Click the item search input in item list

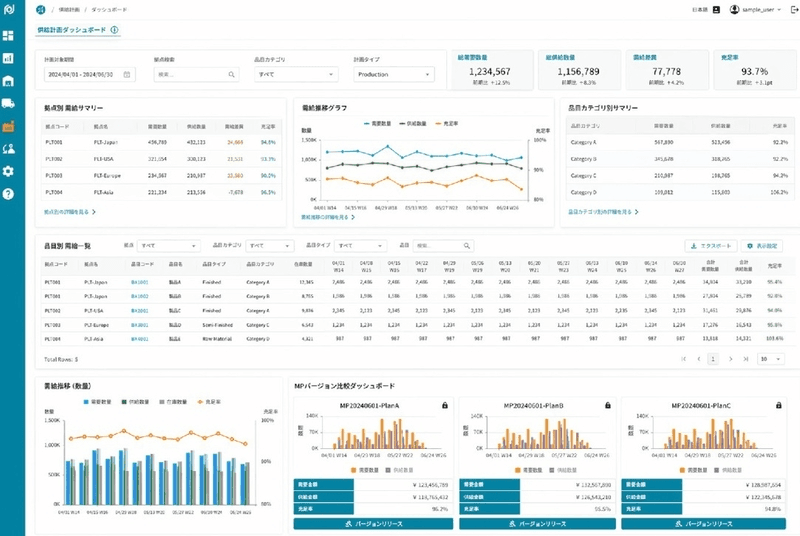click(x=443, y=246)
